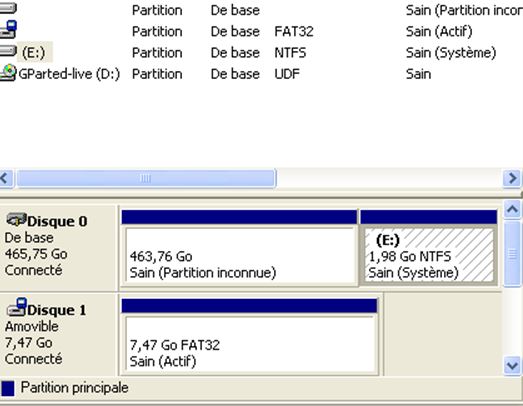Select the 463,76 Go unknown partition block
Viewport: 523px width, 406px height.
(x=239, y=256)
